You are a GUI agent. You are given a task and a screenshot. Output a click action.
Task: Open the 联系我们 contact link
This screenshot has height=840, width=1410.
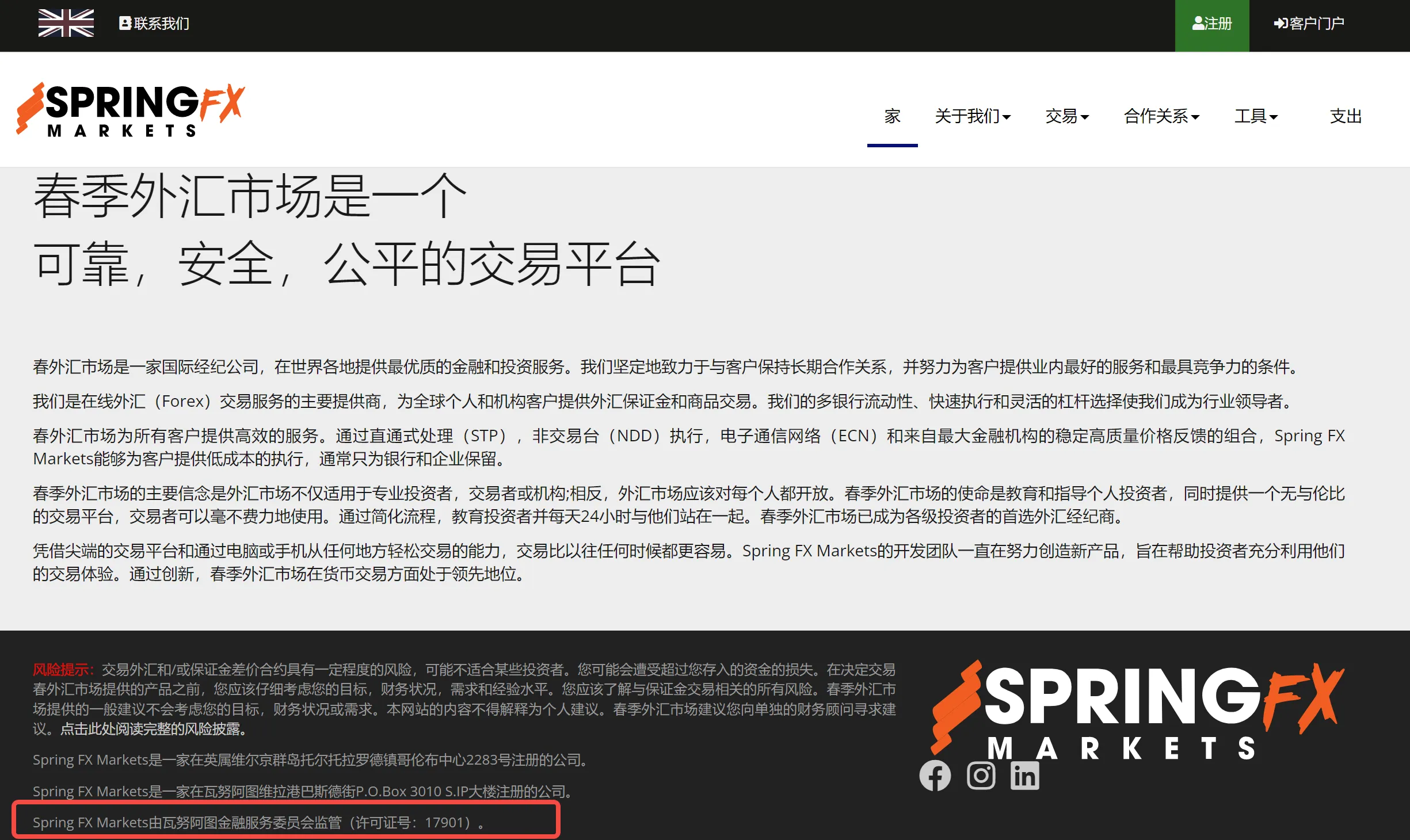(154, 24)
